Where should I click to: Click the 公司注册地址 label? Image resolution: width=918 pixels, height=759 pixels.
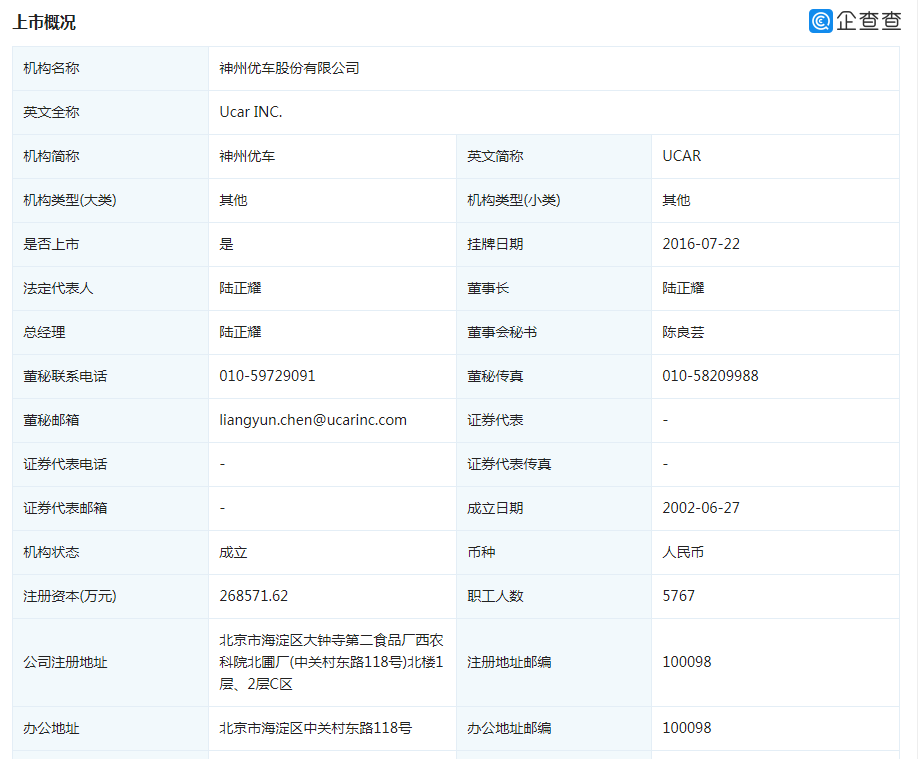point(65,662)
